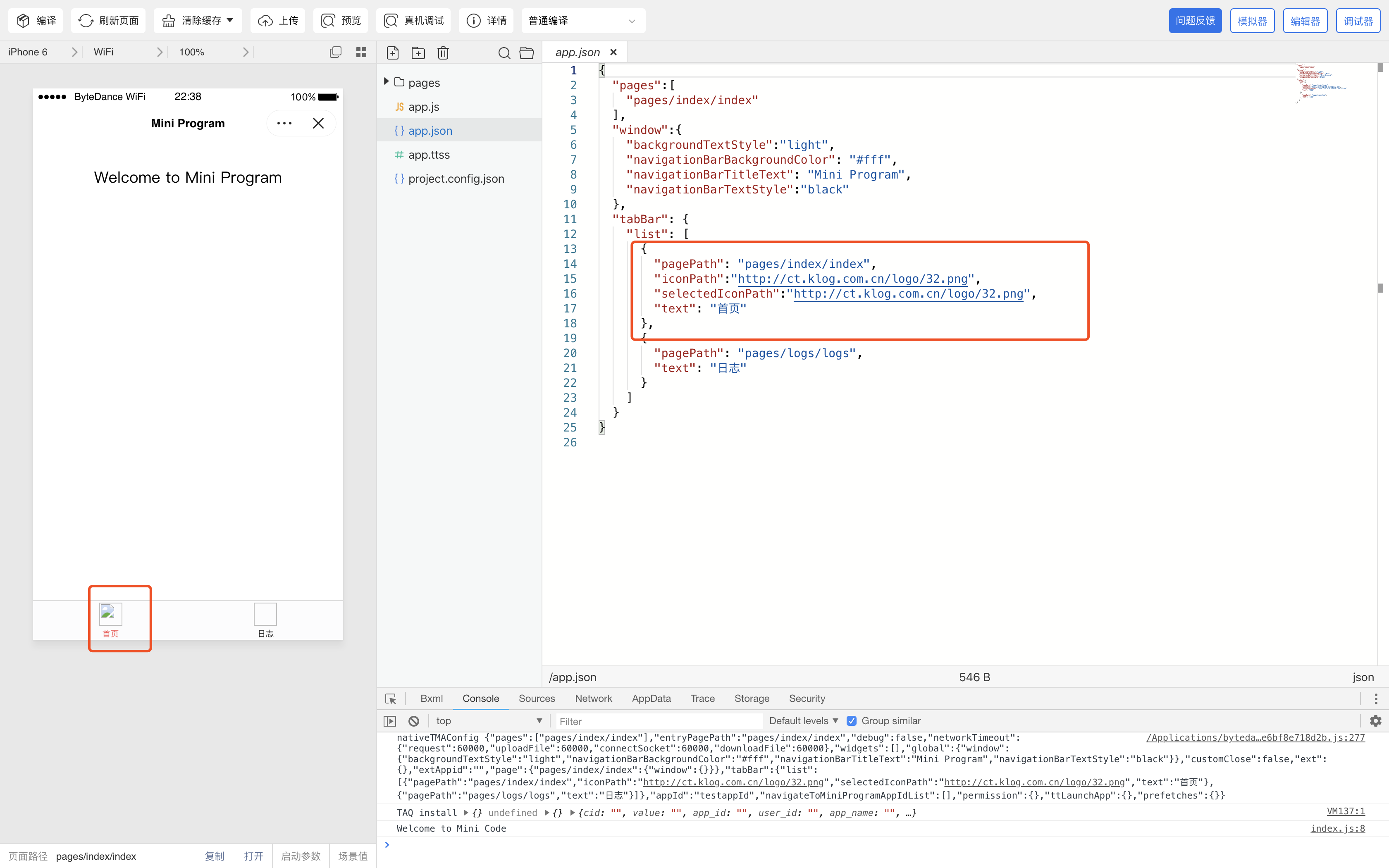The width and height of the screenshot is (1389, 868).
Task: Toggle the Group similar checkbox
Action: tap(852, 721)
